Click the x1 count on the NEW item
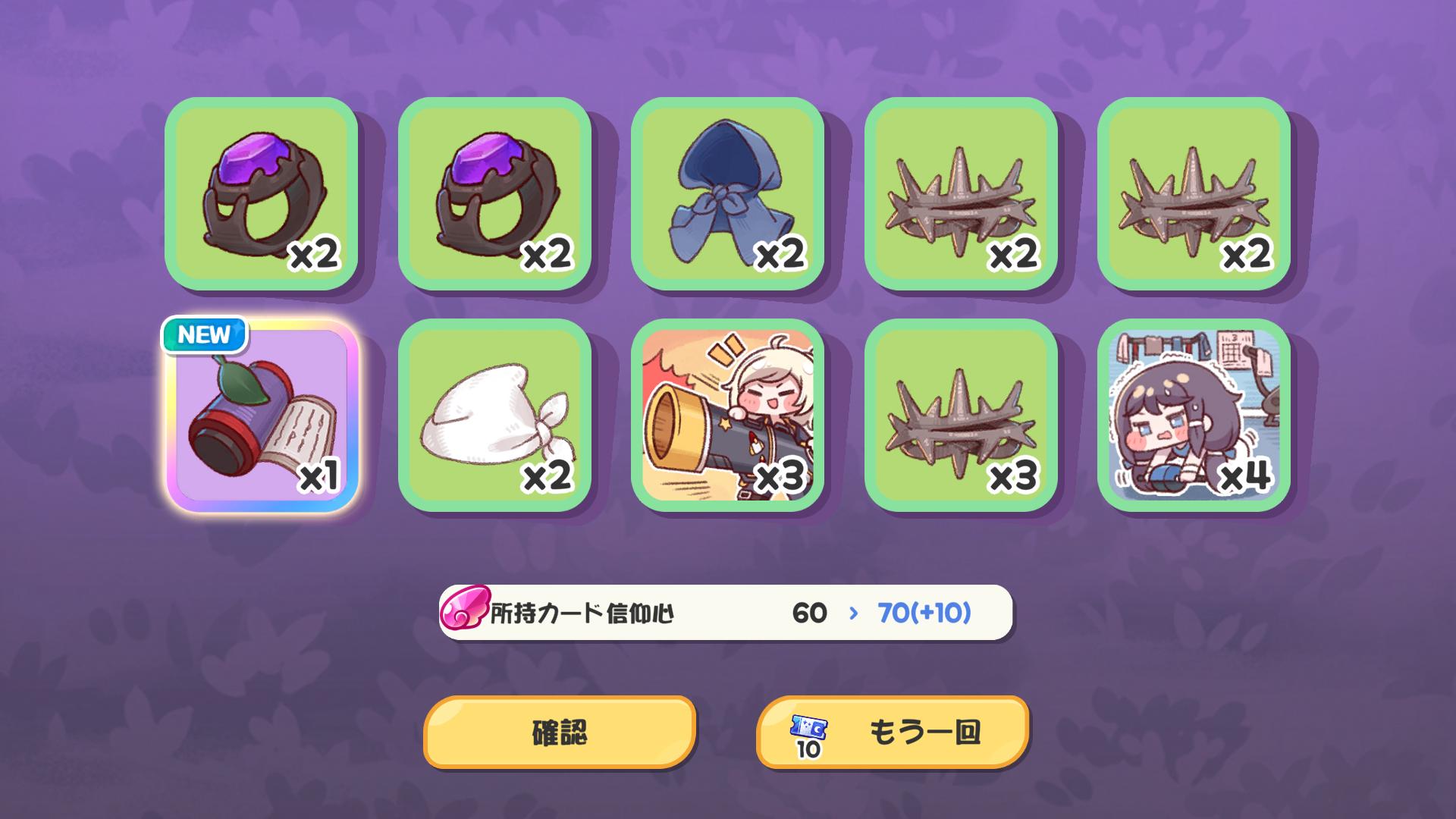 point(318,476)
